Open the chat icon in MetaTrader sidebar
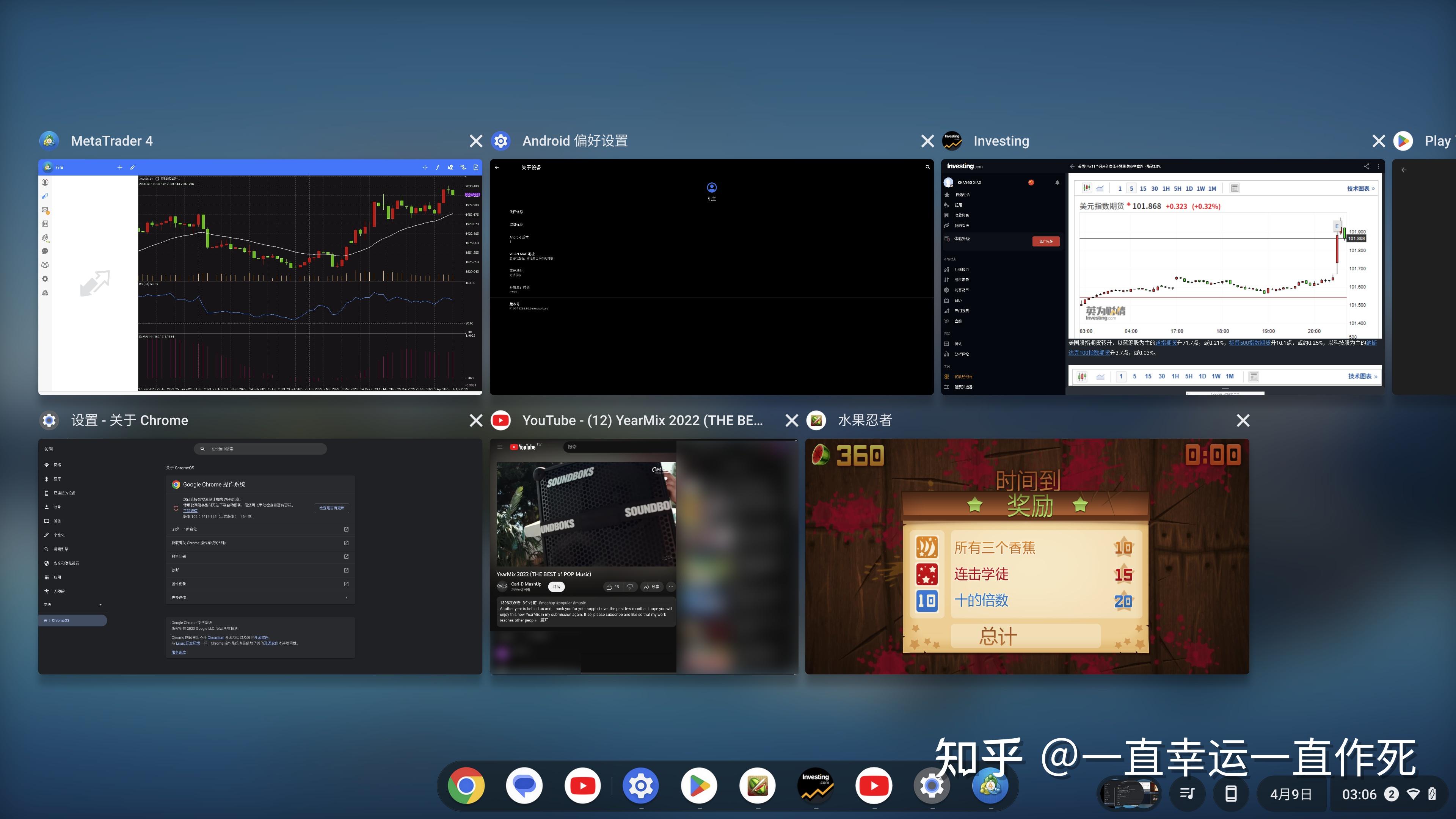1456x819 pixels. point(45,251)
